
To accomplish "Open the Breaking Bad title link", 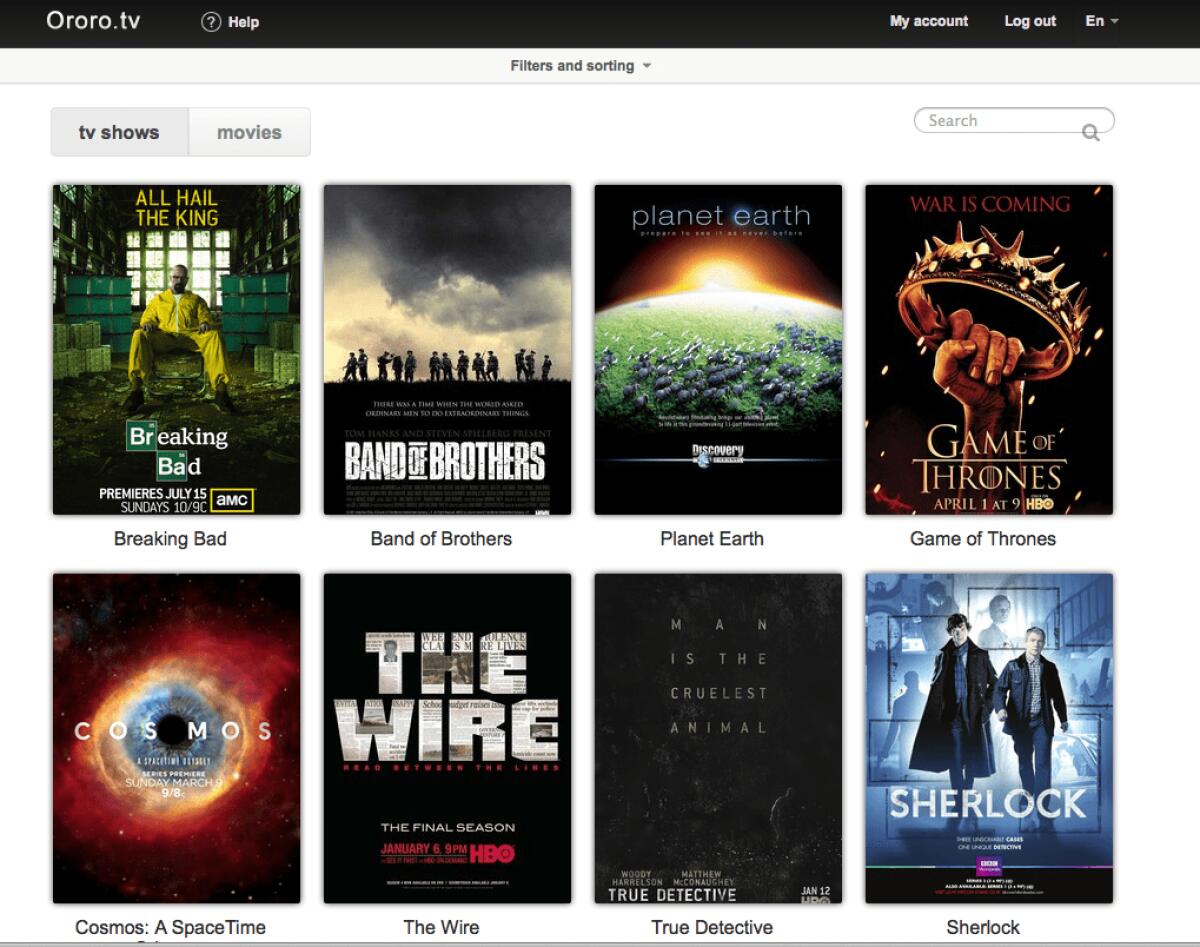I will (x=170, y=538).
